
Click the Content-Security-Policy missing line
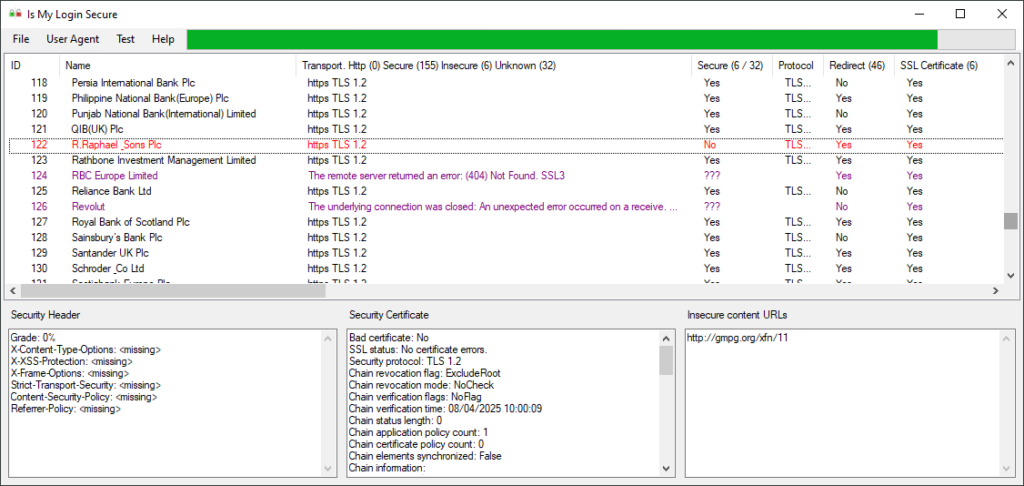pos(84,397)
